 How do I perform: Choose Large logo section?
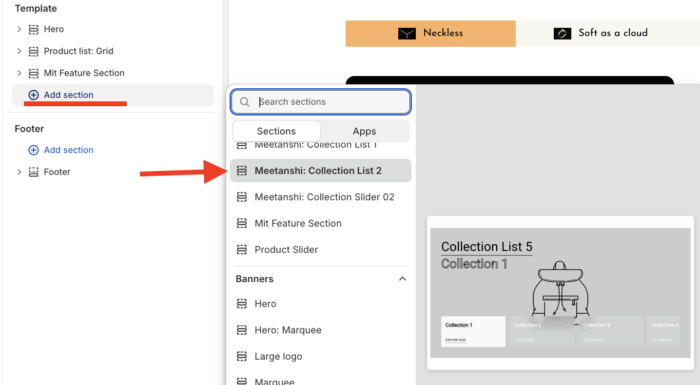coord(321,356)
